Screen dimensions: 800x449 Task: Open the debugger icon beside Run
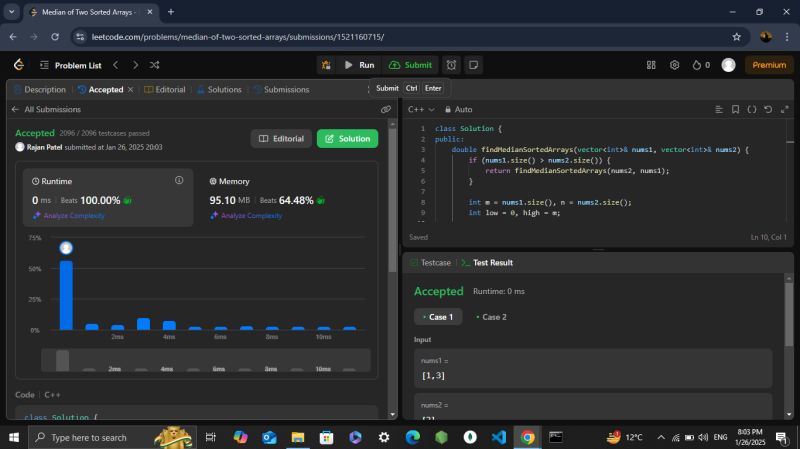(x=326, y=65)
